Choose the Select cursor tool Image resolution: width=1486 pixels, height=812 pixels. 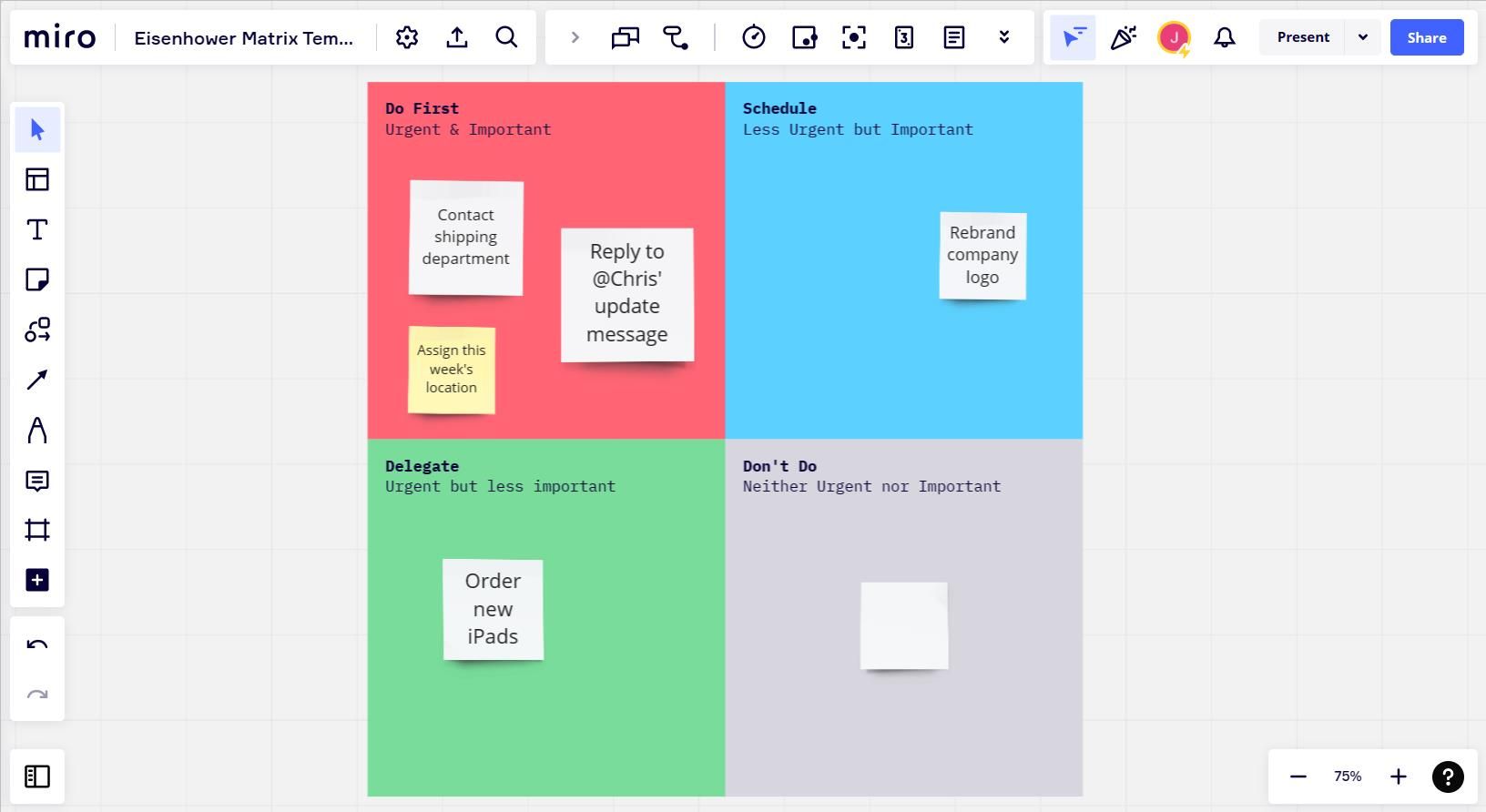point(37,129)
